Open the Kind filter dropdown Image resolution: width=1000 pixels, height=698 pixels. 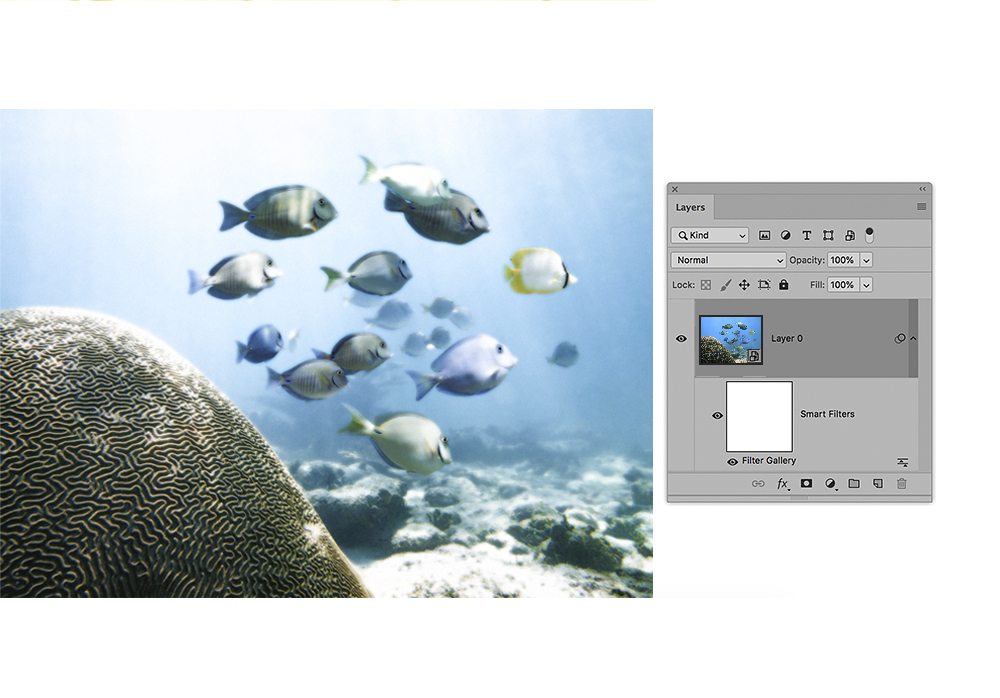(x=710, y=235)
